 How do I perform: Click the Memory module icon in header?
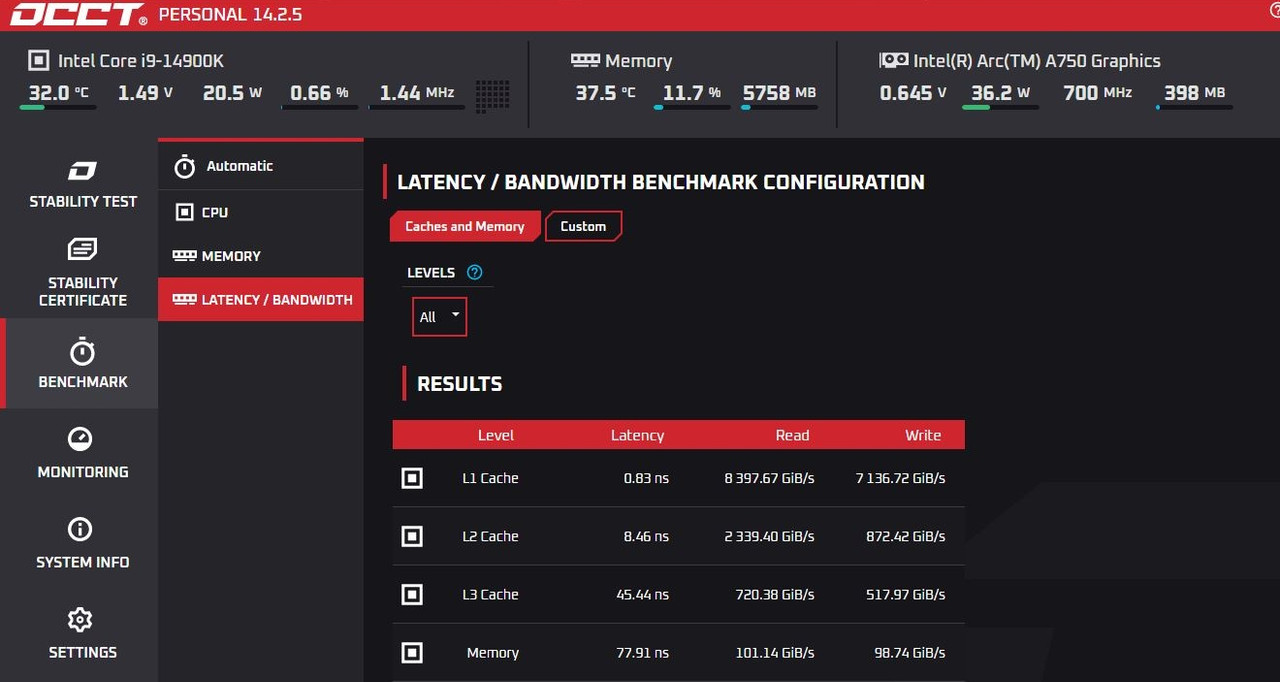[585, 60]
